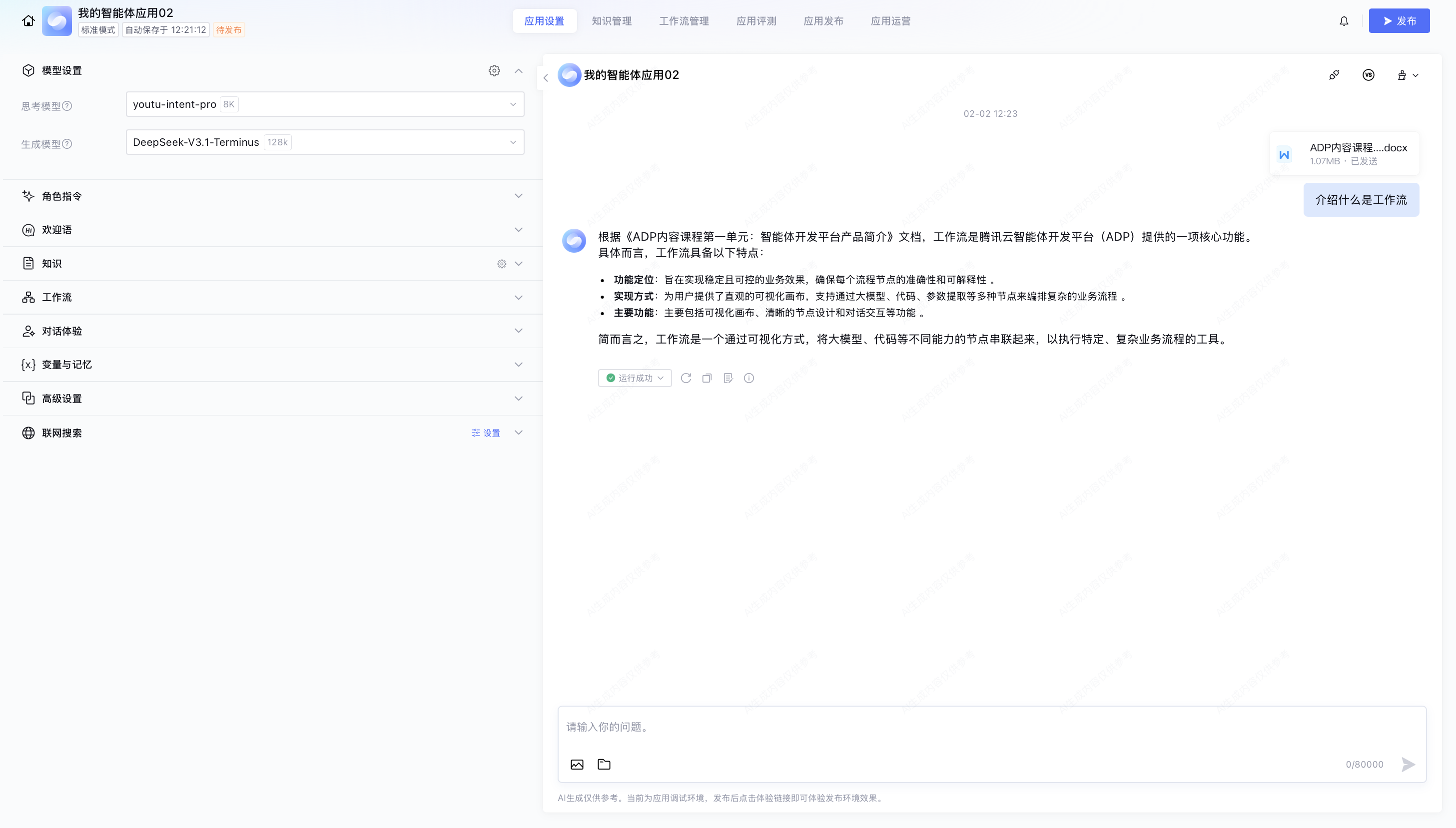Click the folder file upload icon
The height and width of the screenshot is (828, 1456).
604,764
